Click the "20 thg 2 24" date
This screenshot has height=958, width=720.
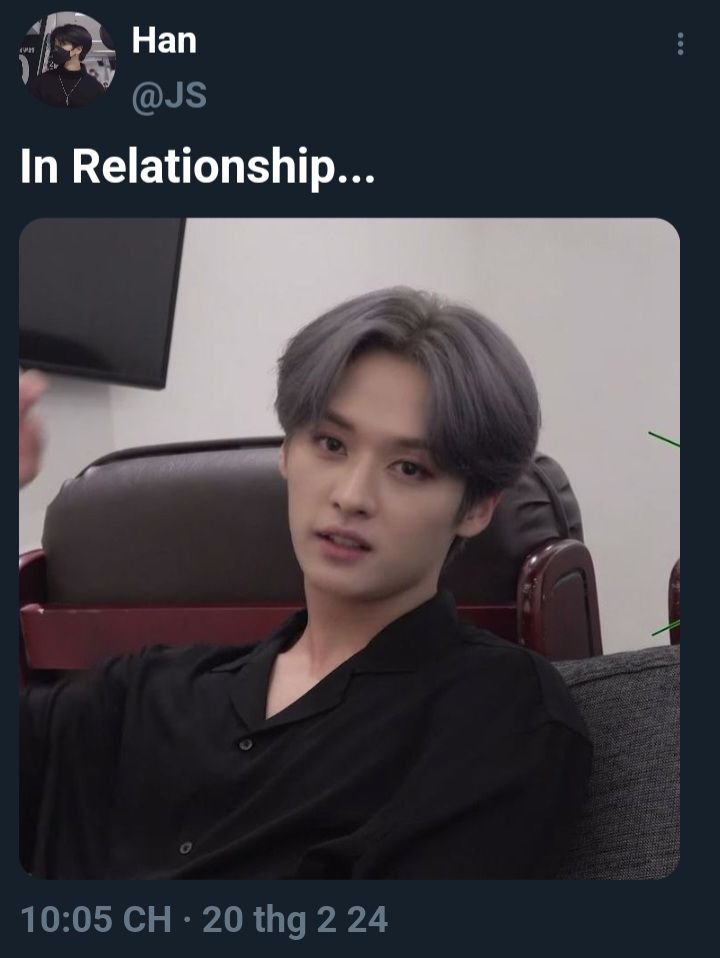pyautogui.click(x=295, y=920)
